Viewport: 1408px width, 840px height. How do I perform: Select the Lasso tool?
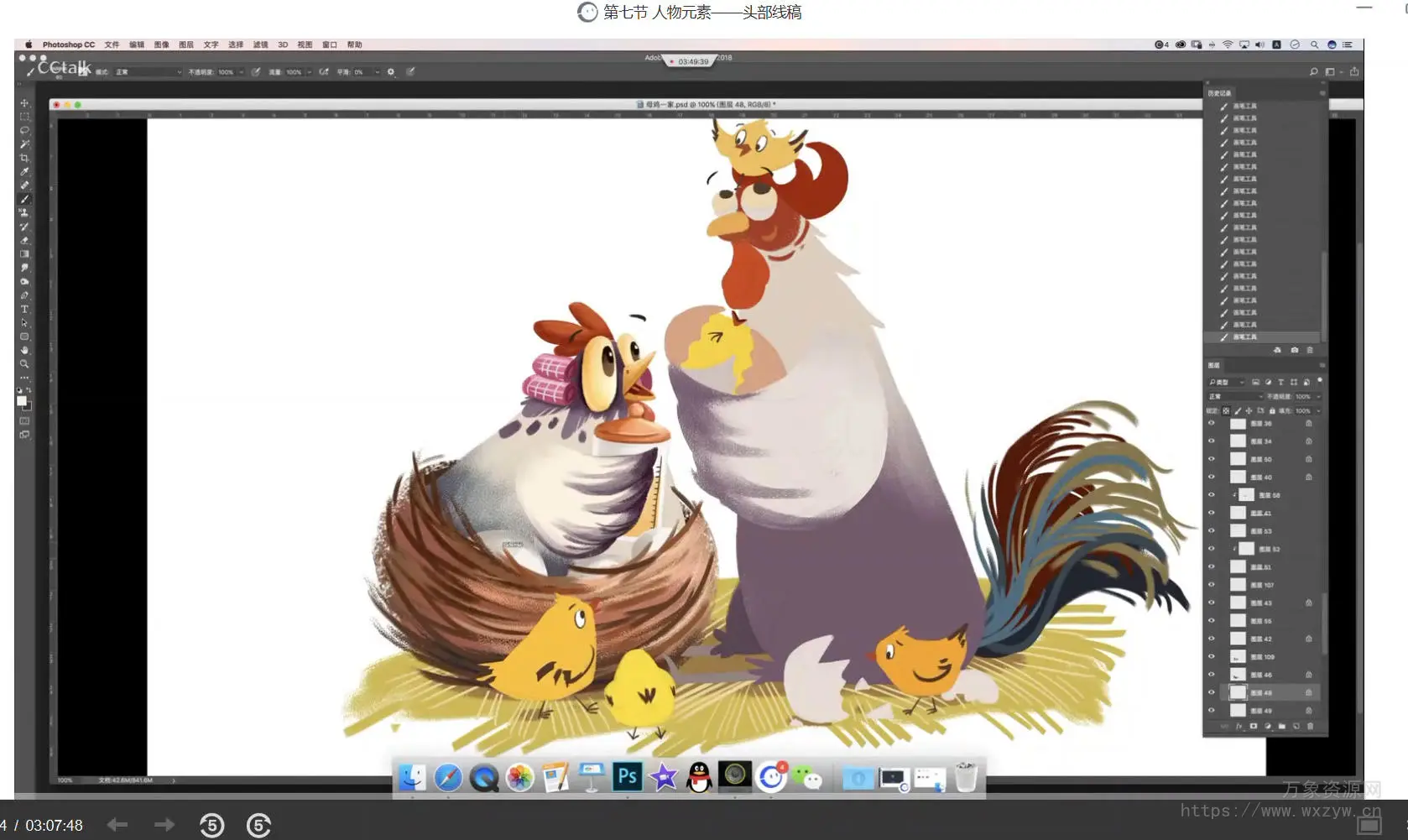24,131
